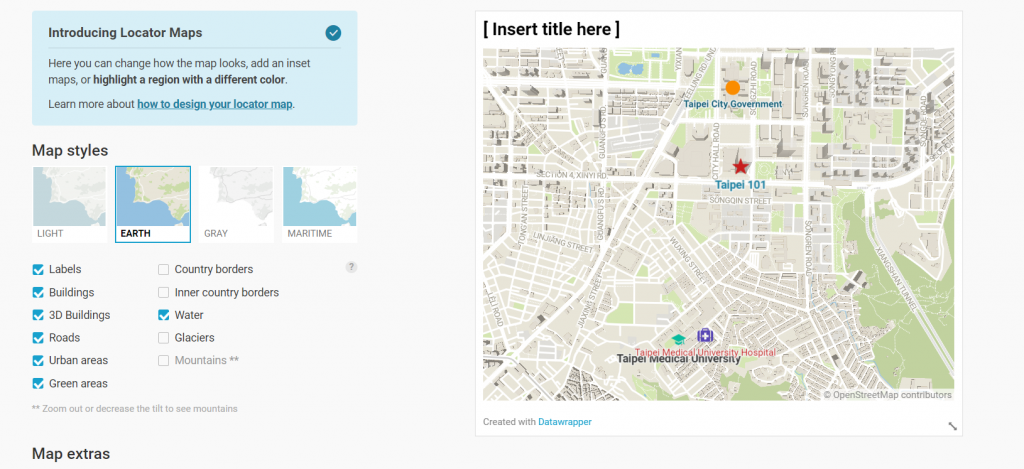Click the 'SONGQIN STREET' map label
The height and width of the screenshot is (469, 1024).
pyautogui.click(x=740, y=201)
